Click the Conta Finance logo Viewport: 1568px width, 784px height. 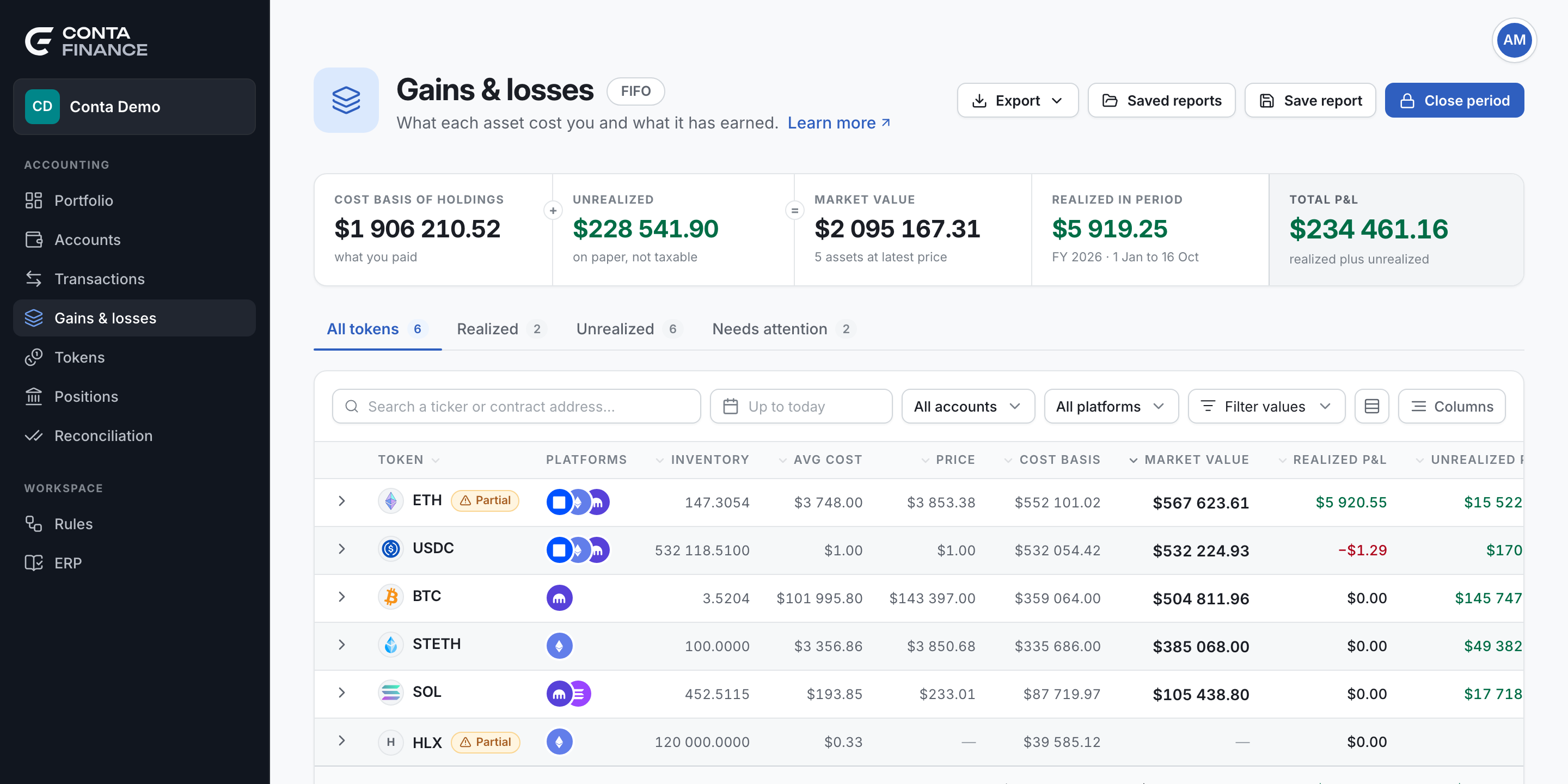87,41
